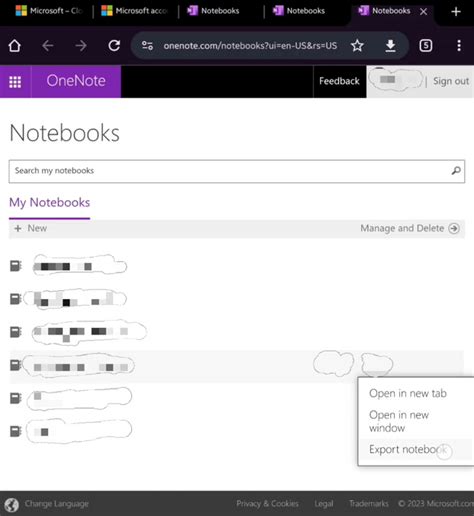Choose Open in new window
This screenshot has height=516, width=474.
click(399, 421)
